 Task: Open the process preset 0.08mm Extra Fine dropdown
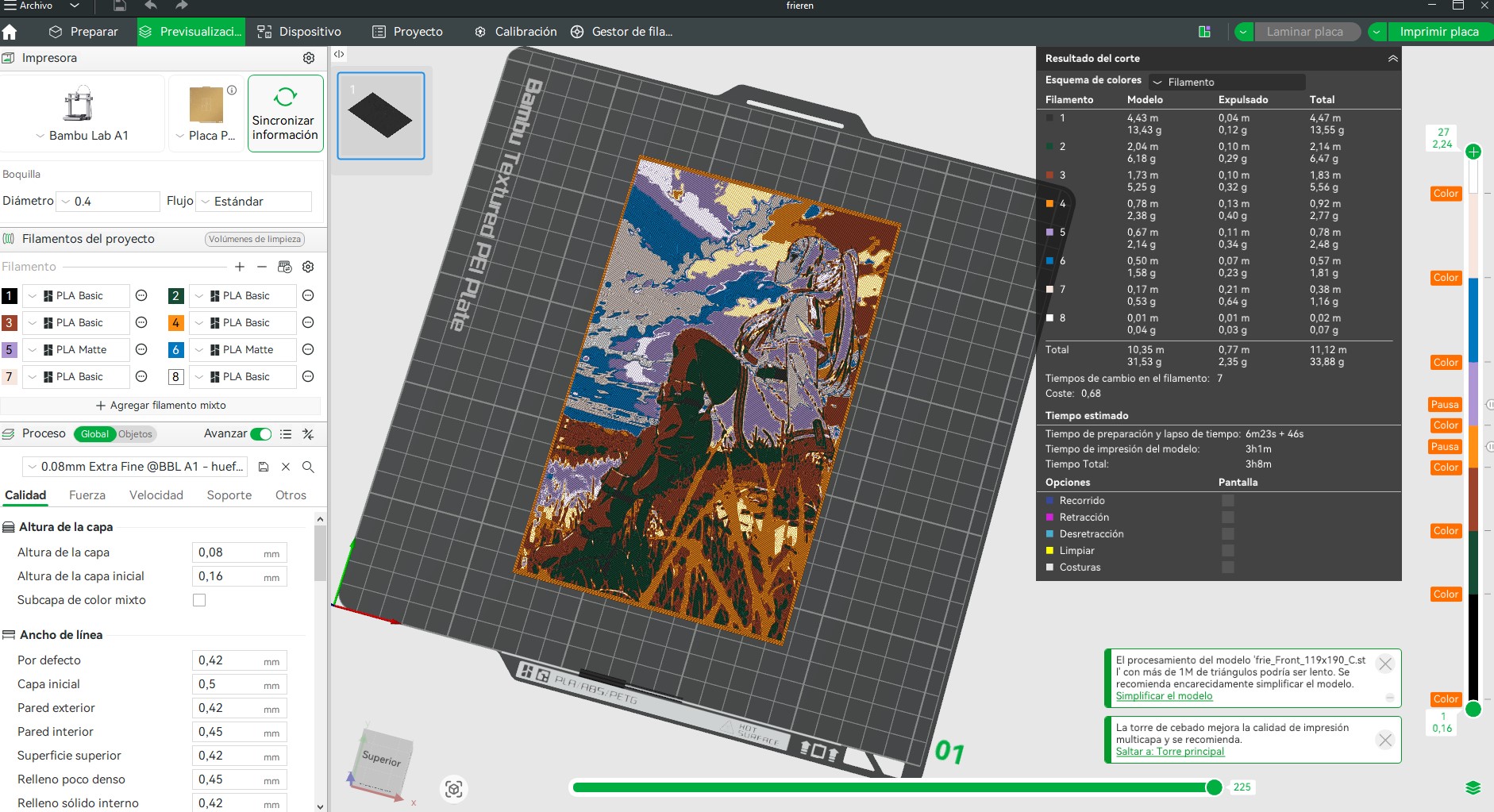point(135,467)
